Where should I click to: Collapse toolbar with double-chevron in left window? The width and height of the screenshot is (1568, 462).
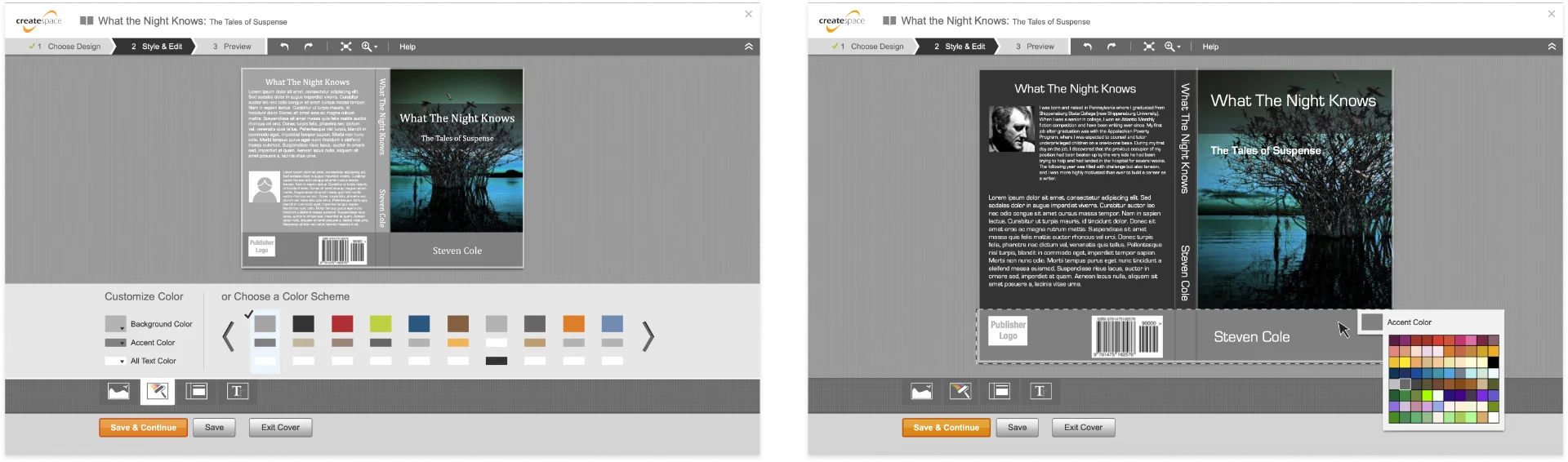click(748, 47)
